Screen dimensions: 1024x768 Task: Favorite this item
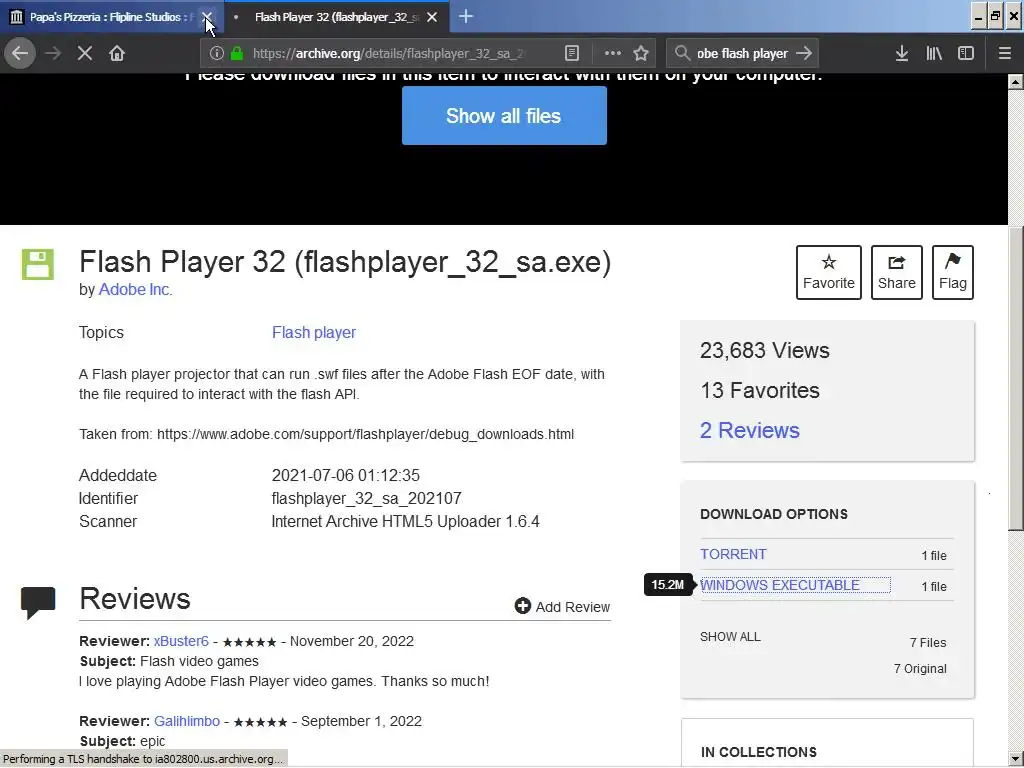tap(829, 272)
